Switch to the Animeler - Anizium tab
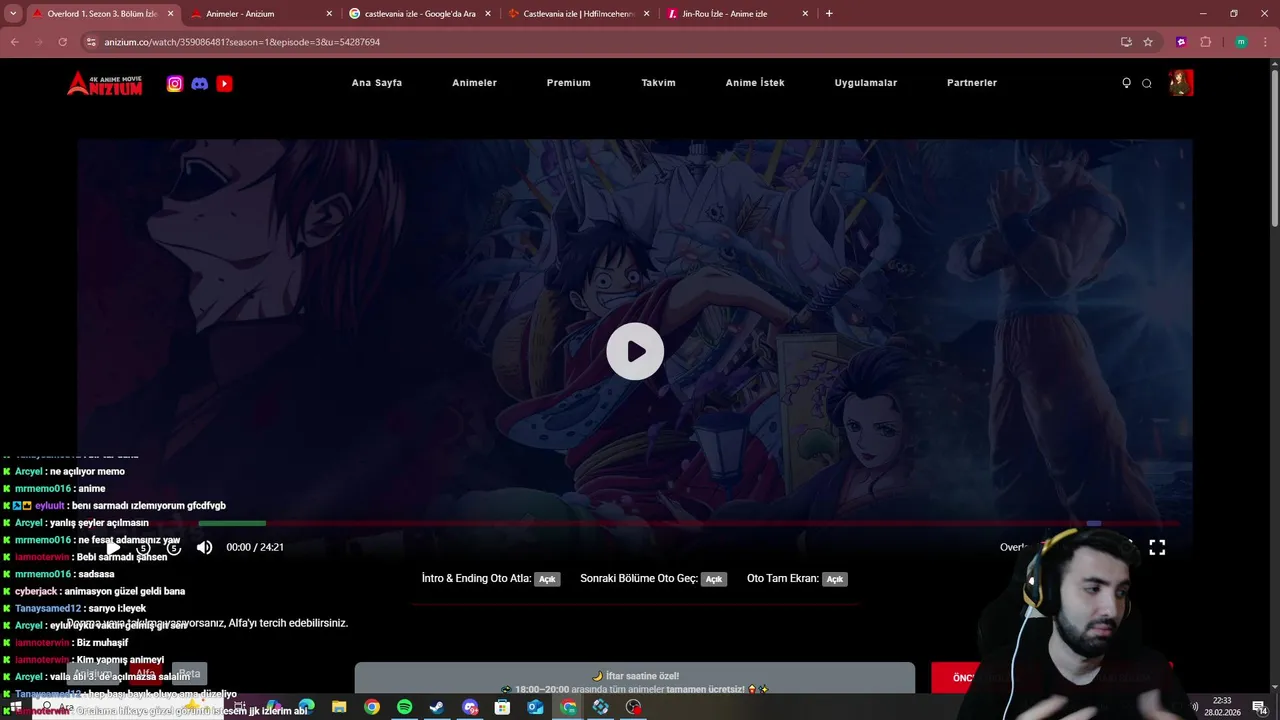The width and height of the screenshot is (1280, 720). (x=262, y=14)
